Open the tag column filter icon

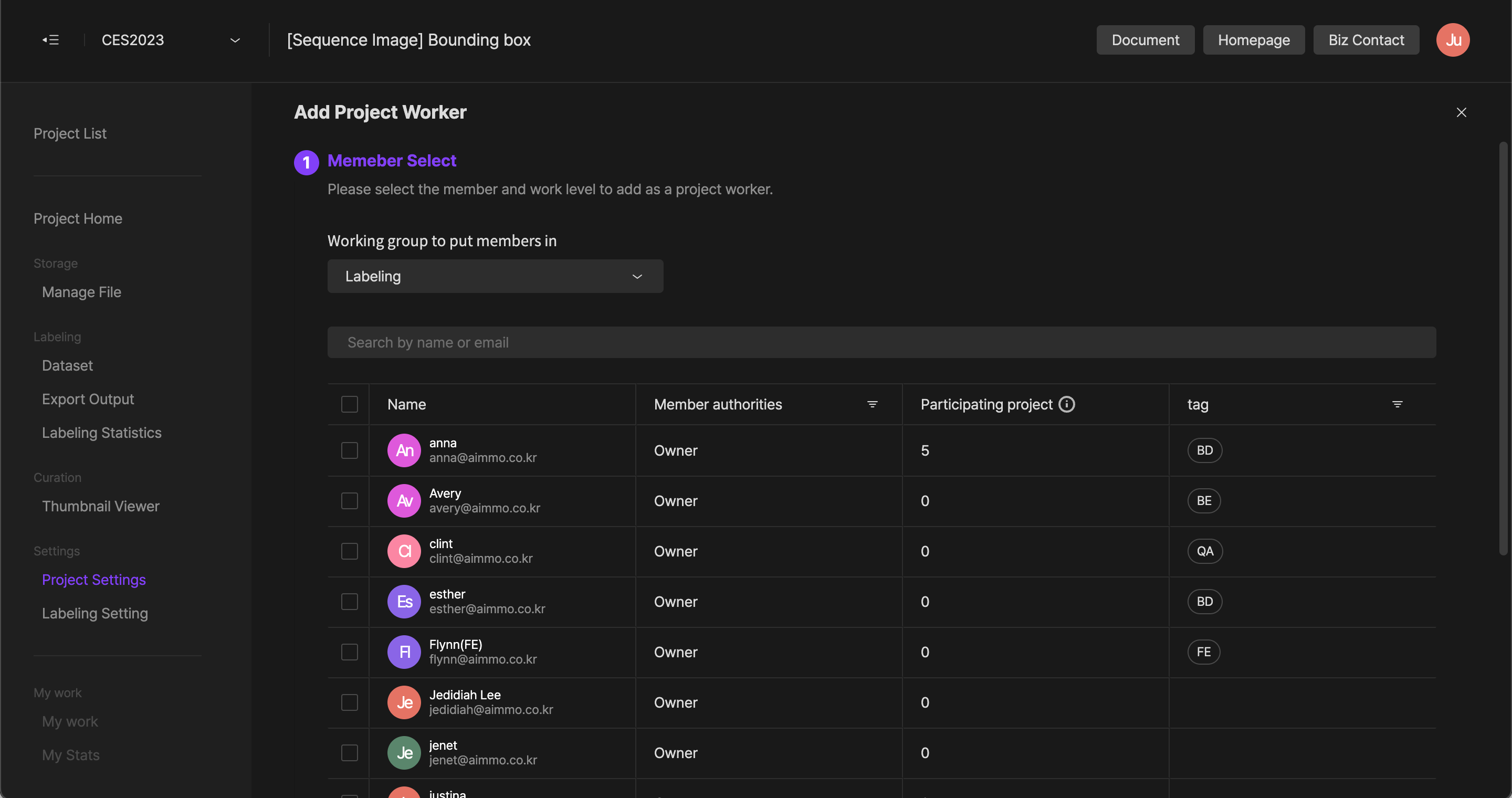pos(1397,404)
